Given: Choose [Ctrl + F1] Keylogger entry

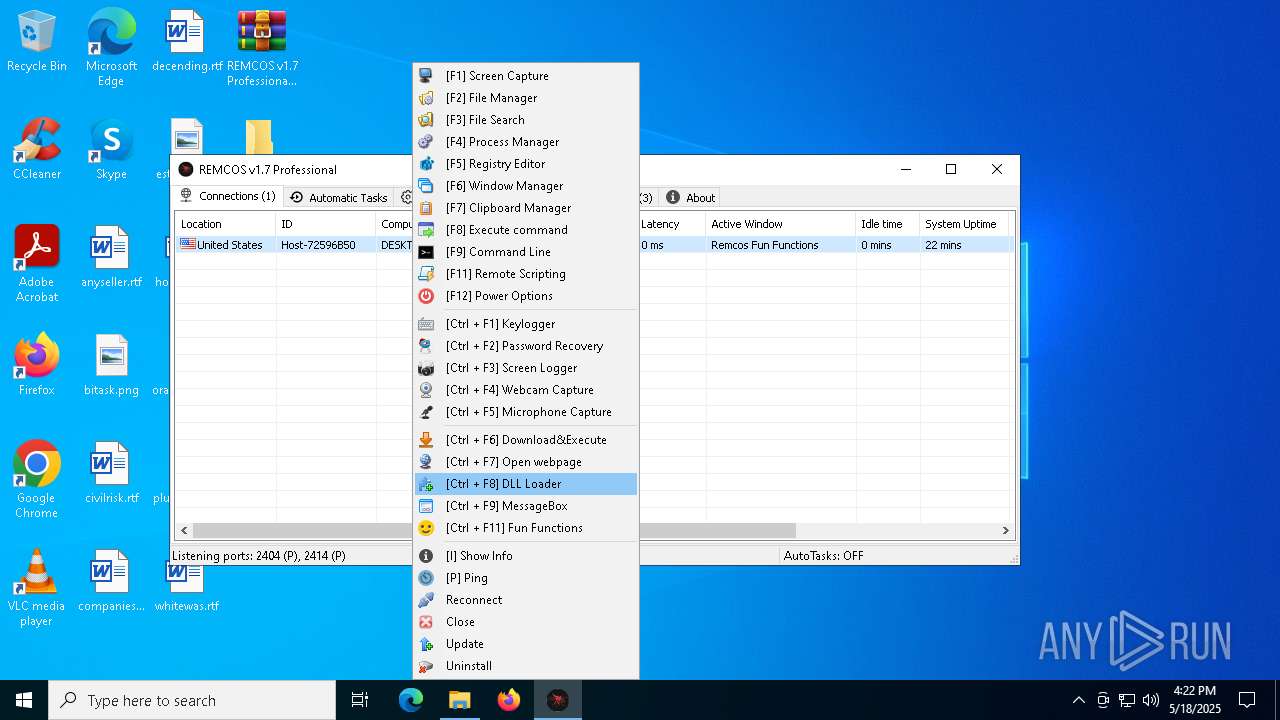Looking at the screenshot, I should coord(526,324).
